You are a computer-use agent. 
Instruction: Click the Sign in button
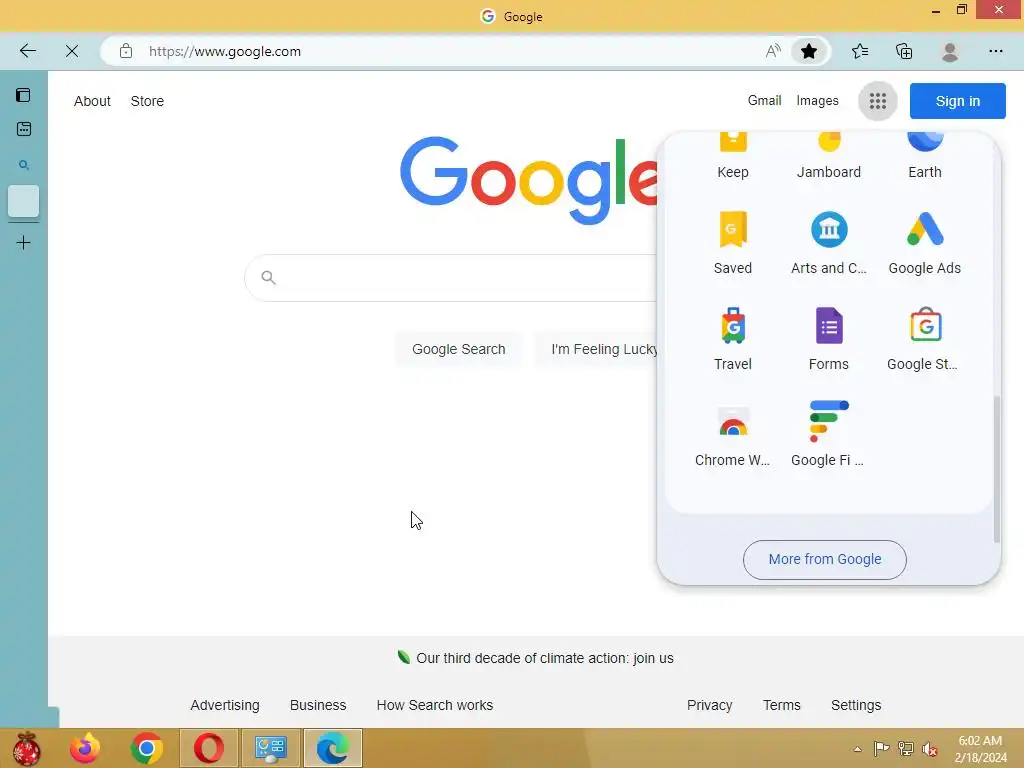957,101
